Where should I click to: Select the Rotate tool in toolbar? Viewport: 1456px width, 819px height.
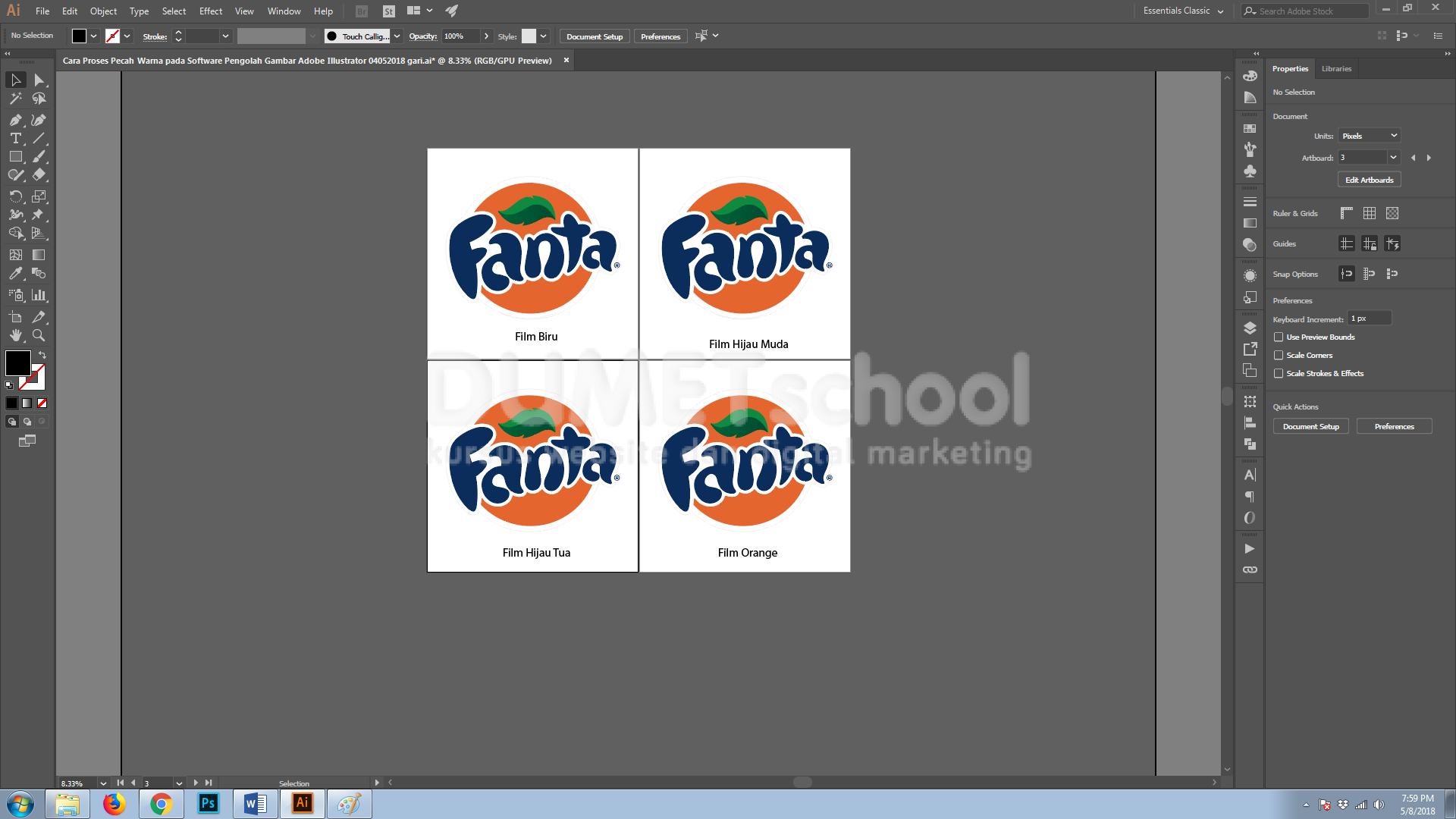point(15,196)
